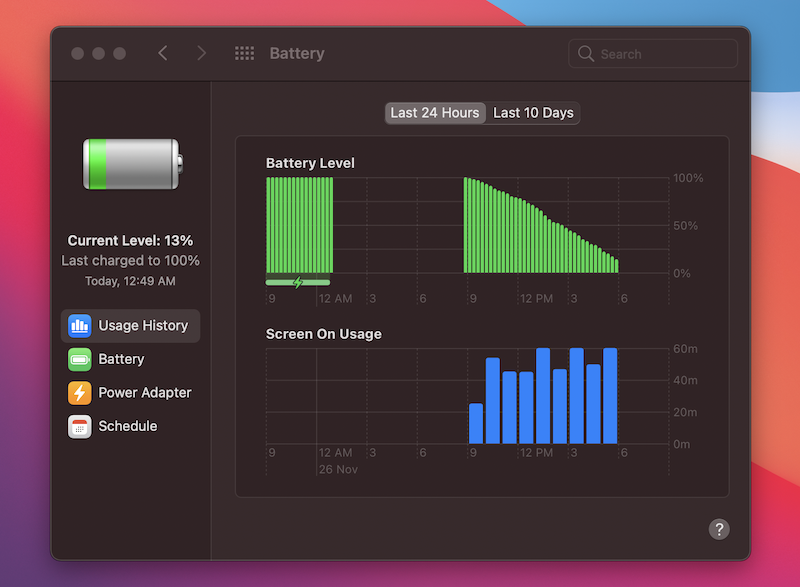
Task: Open help with the question mark button
Action: tap(719, 530)
